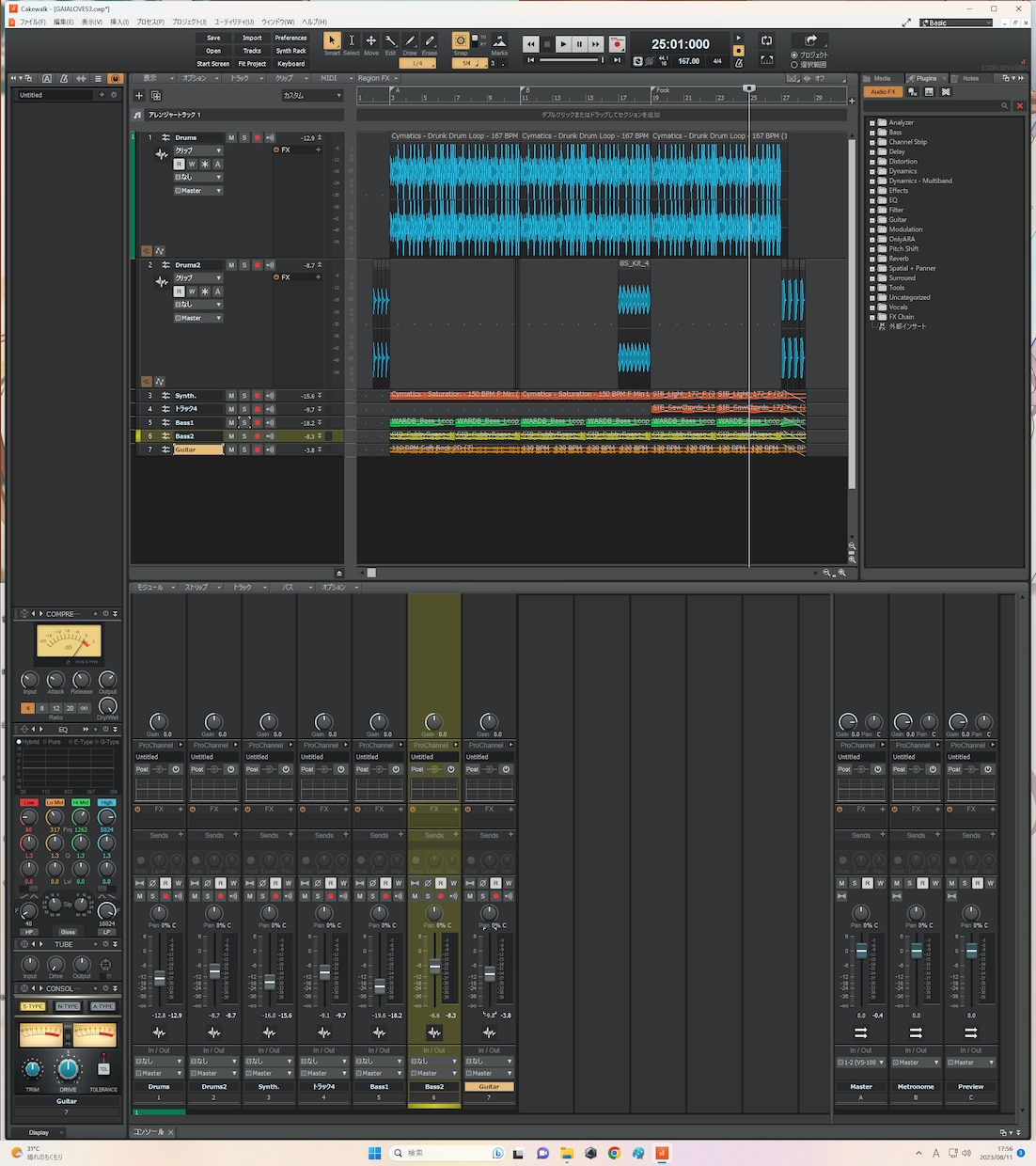Image resolution: width=1036 pixels, height=1166 pixels.
Task: Adjust the Master bus volume fader
Action: click(x=861, y=952)
